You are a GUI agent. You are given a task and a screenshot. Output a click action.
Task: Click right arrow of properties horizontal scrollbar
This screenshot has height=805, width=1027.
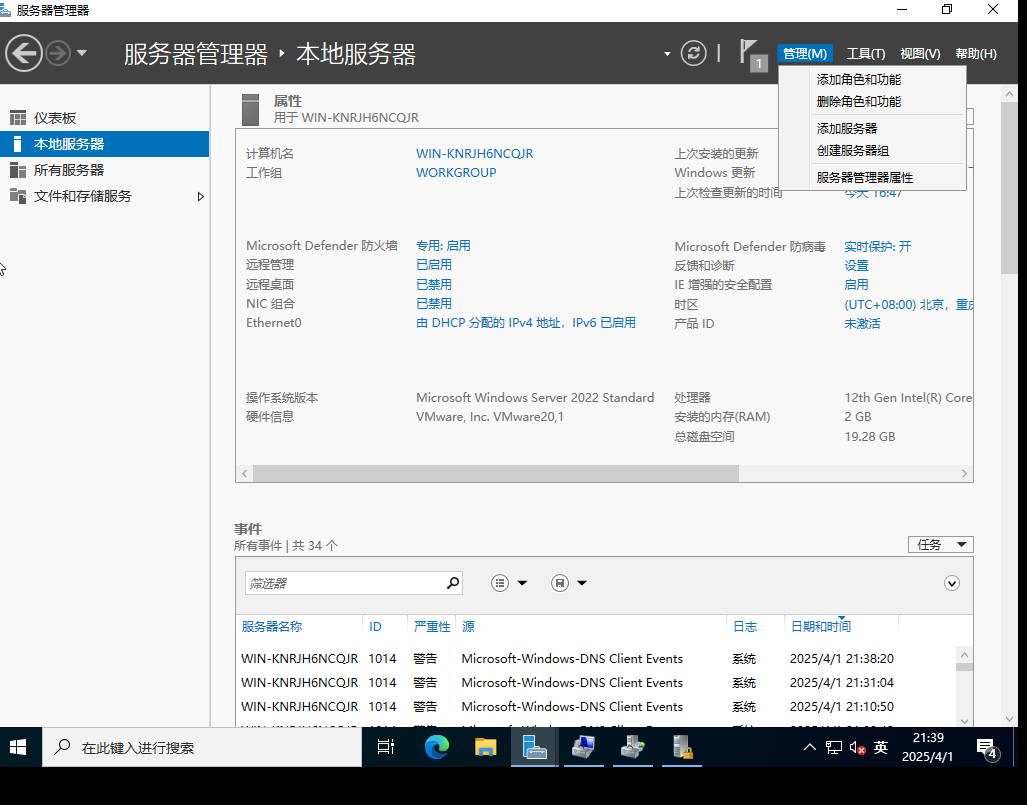point(964,473)
